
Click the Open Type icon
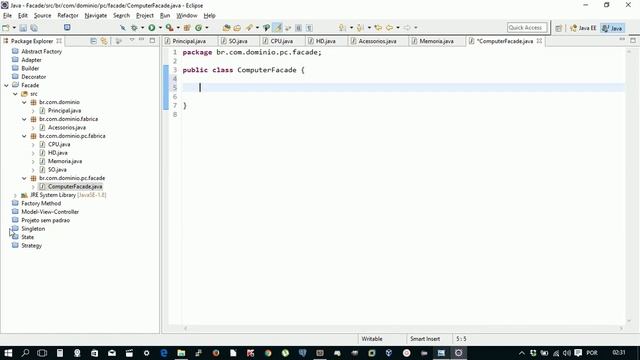pos(227,28)
